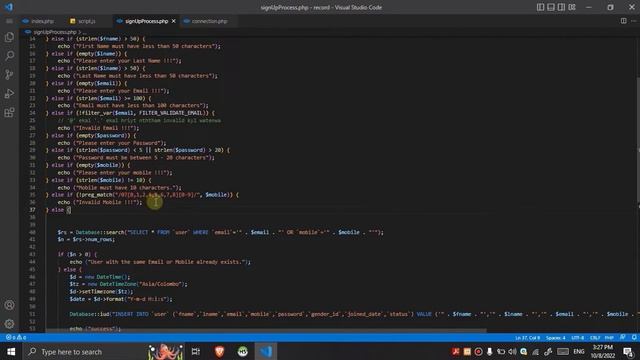Click the microphone icon in system tray

(489, 351)
